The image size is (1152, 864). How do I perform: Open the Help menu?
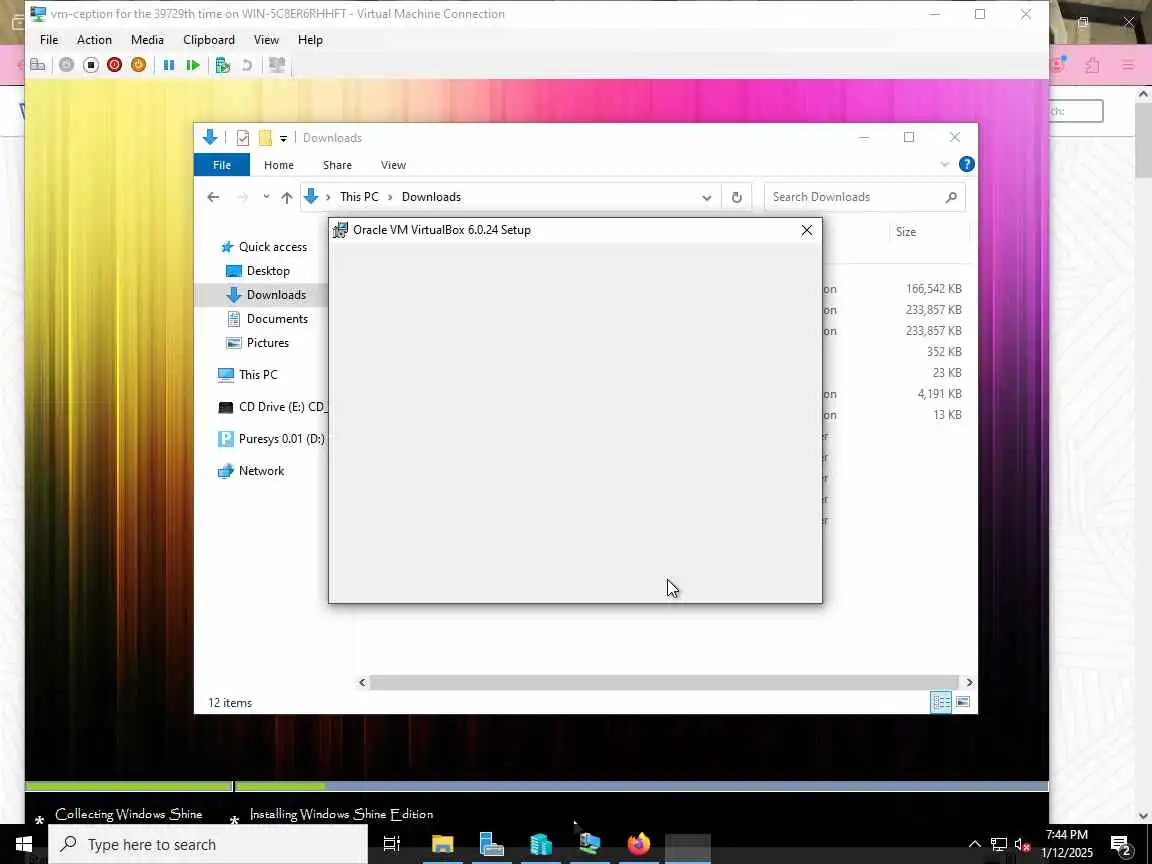point(310,40)
